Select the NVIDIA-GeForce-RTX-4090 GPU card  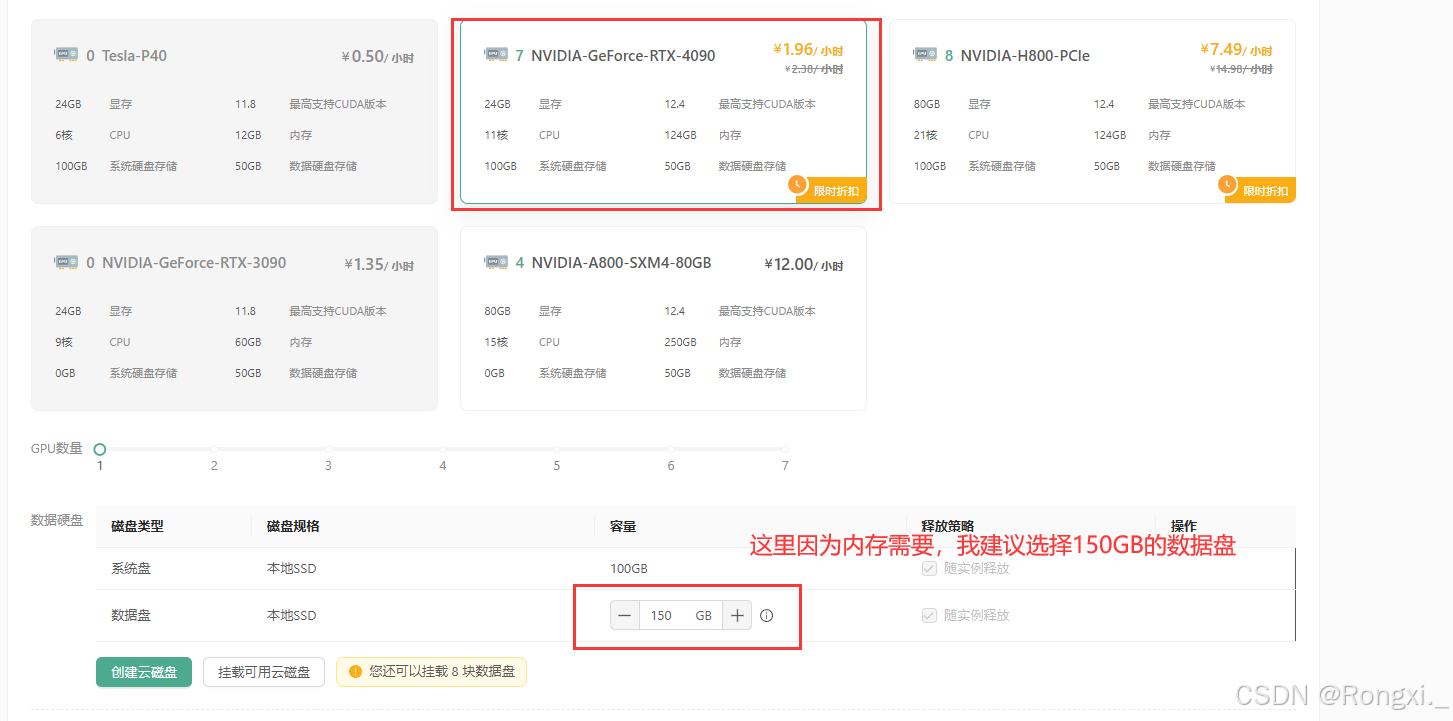click(663, 111)
